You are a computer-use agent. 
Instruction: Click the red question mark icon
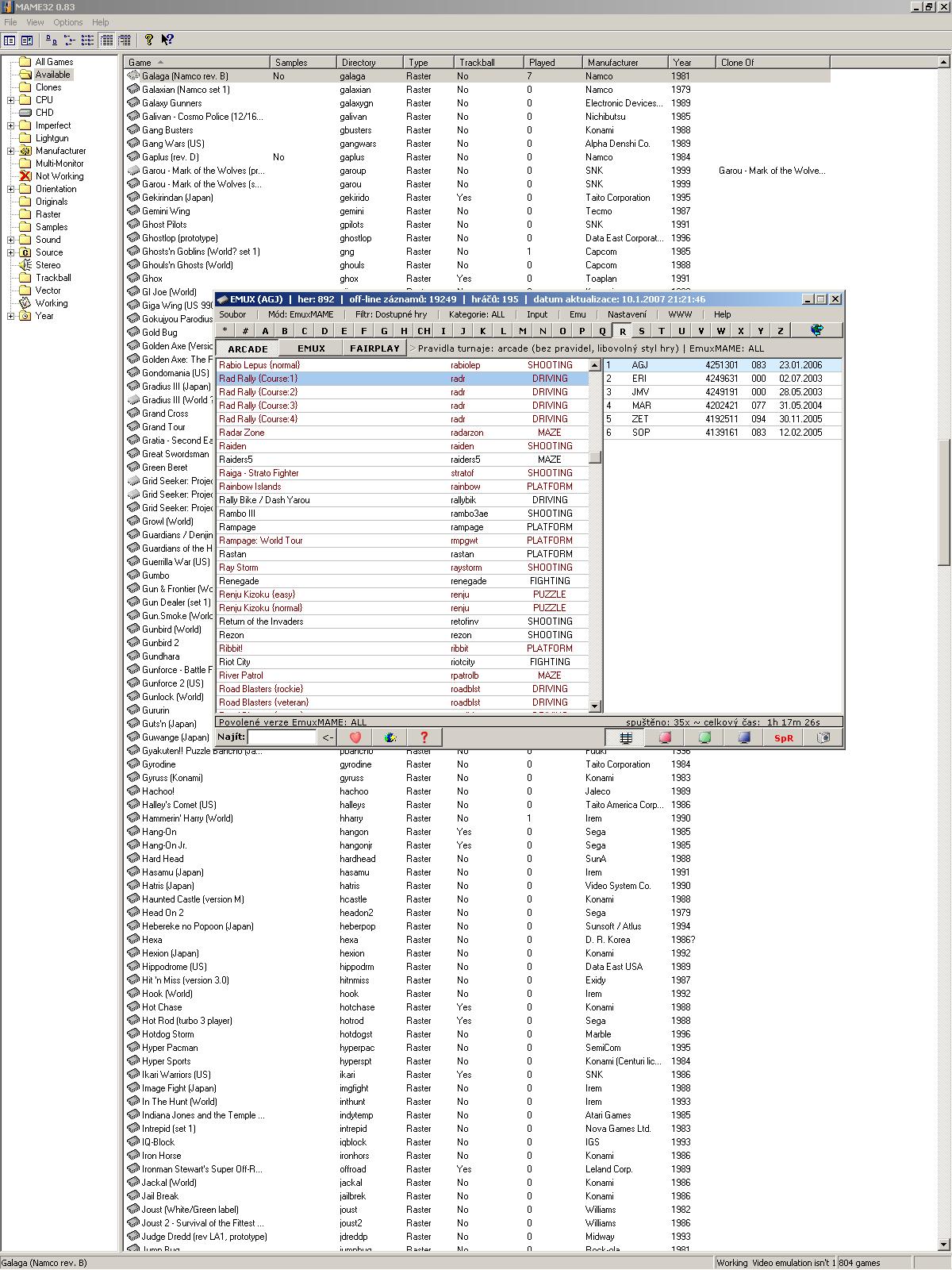(x=424, y=737)
